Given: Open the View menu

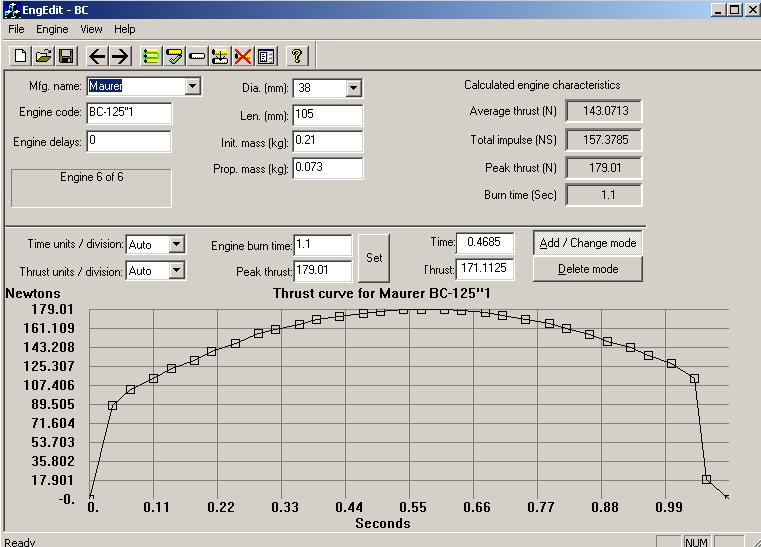Looking at the screenshot, I should pos(91,29).
